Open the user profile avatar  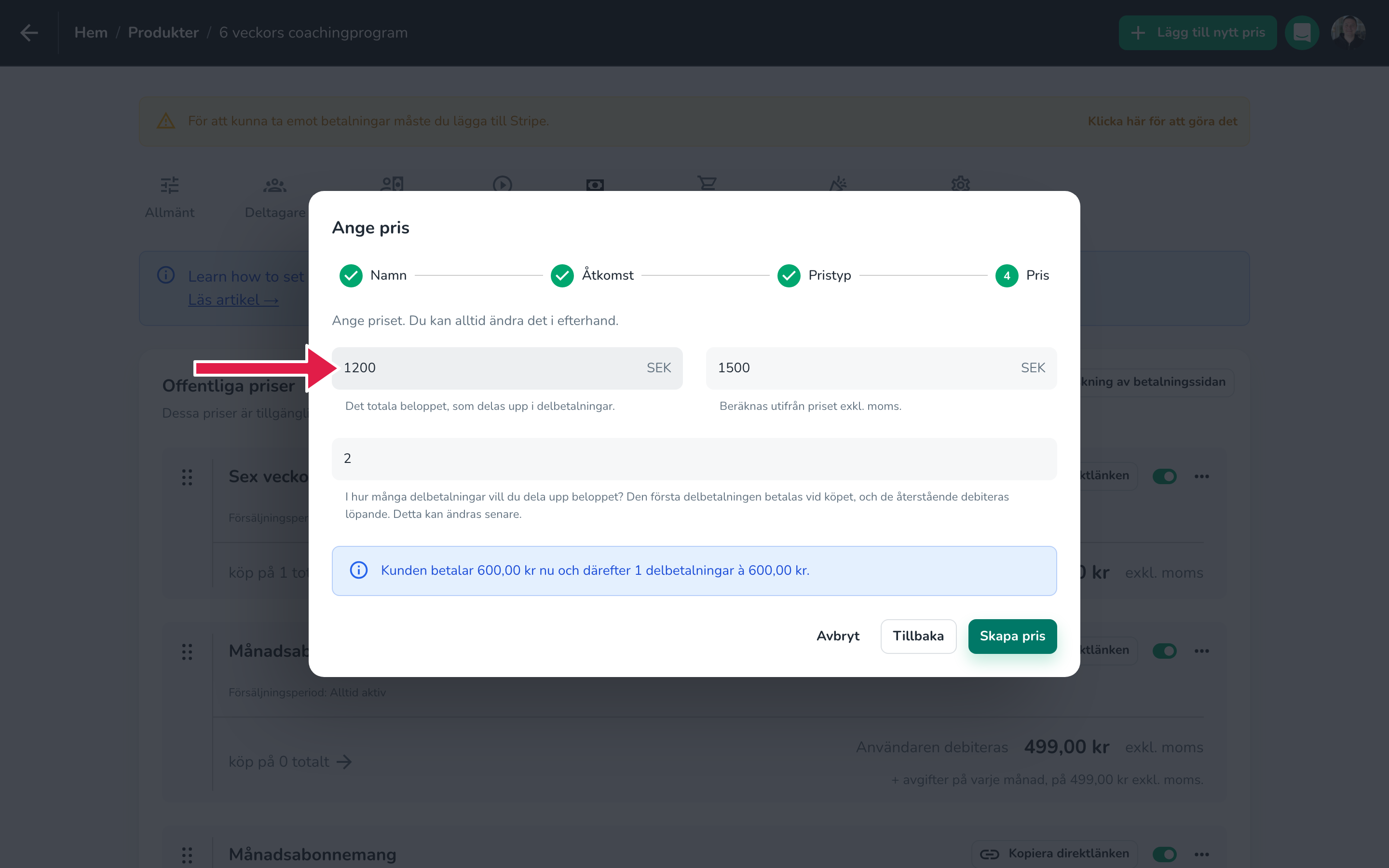click(x=1348, y=33)
